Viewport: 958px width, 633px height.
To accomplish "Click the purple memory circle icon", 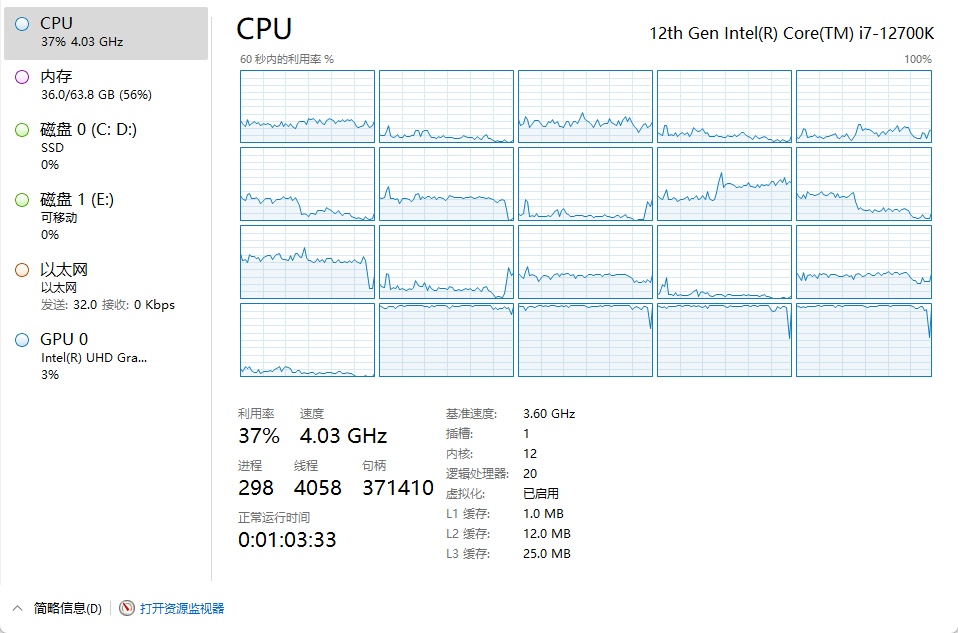I will click(22, 77).
